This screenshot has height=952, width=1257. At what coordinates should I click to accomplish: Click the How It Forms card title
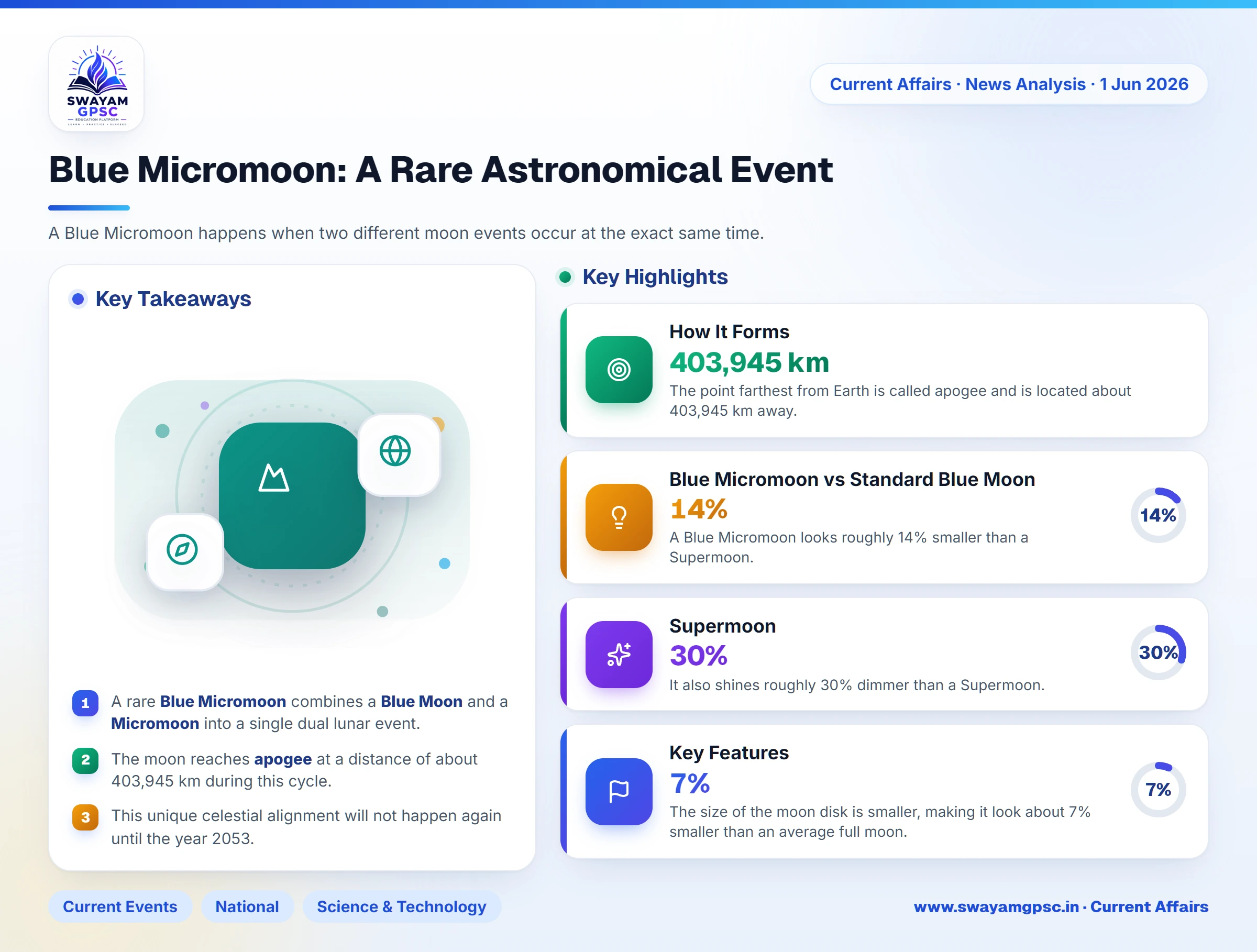click(x=729, y=331)
